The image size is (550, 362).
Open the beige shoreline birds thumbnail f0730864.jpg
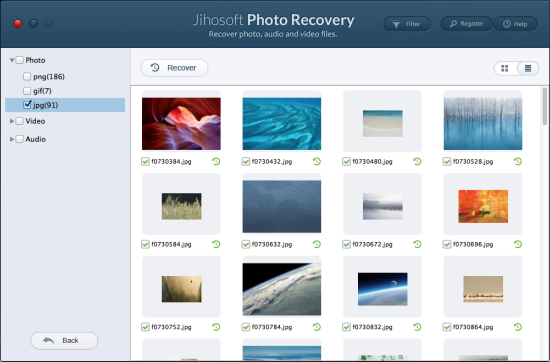(483, 289)
